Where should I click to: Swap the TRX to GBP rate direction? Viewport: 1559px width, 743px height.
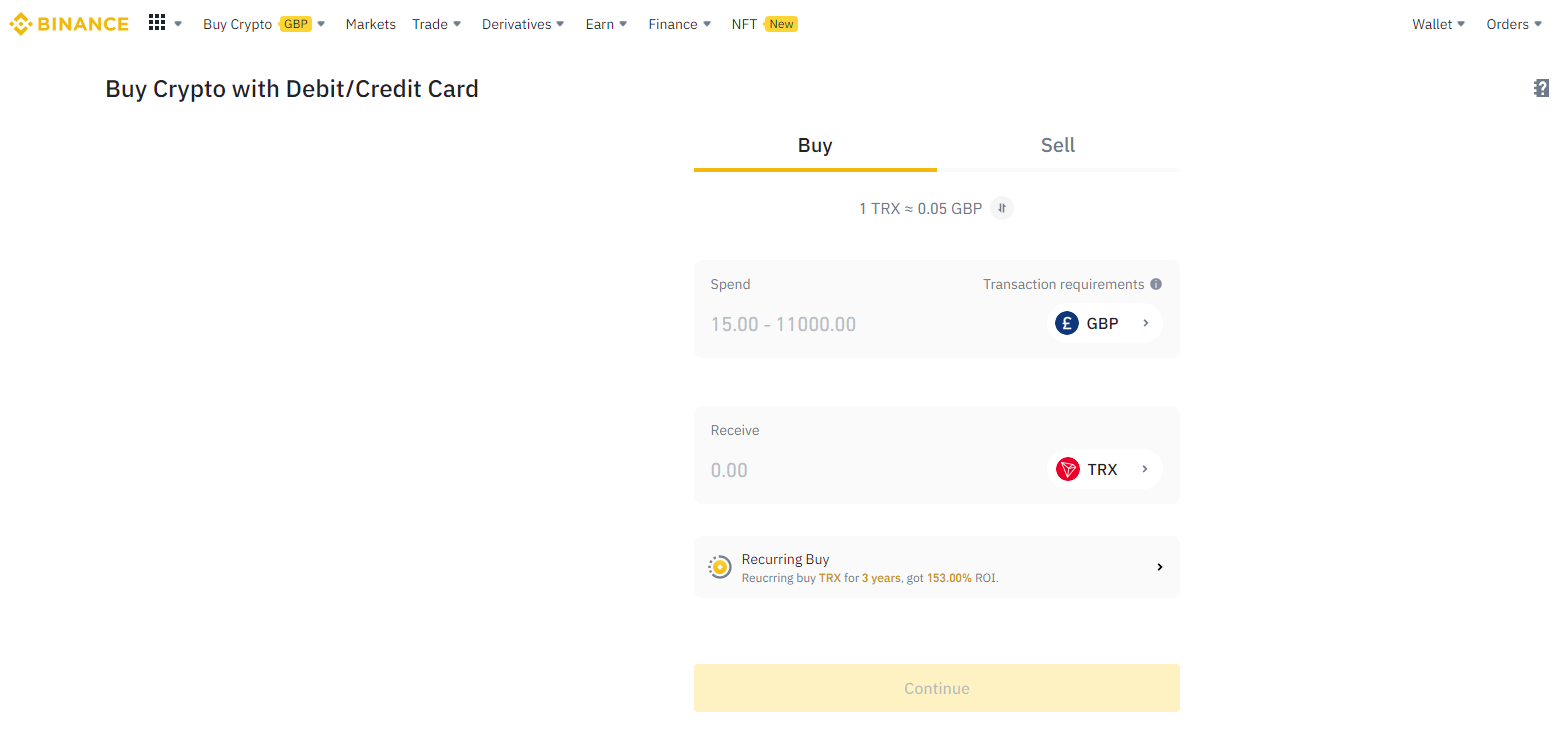[x=1002, y=208]
